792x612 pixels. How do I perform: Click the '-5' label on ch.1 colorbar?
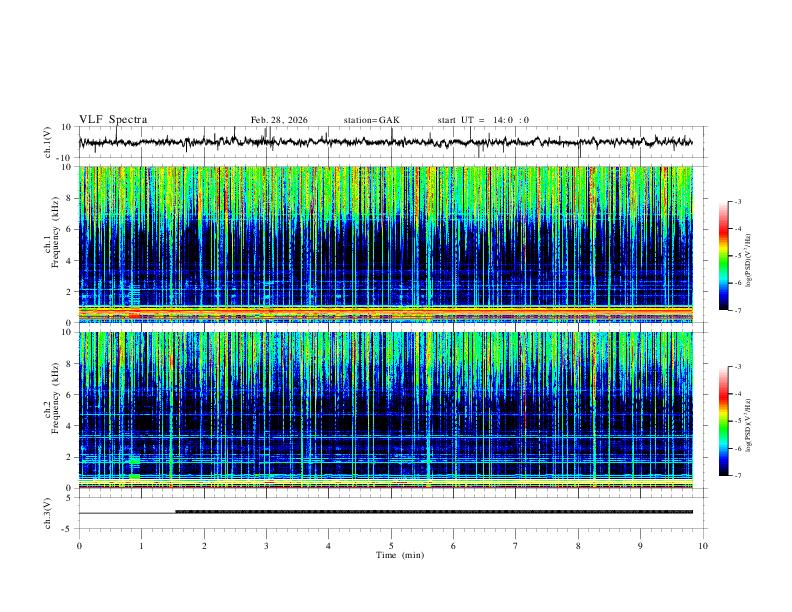(x=738, y=256)
